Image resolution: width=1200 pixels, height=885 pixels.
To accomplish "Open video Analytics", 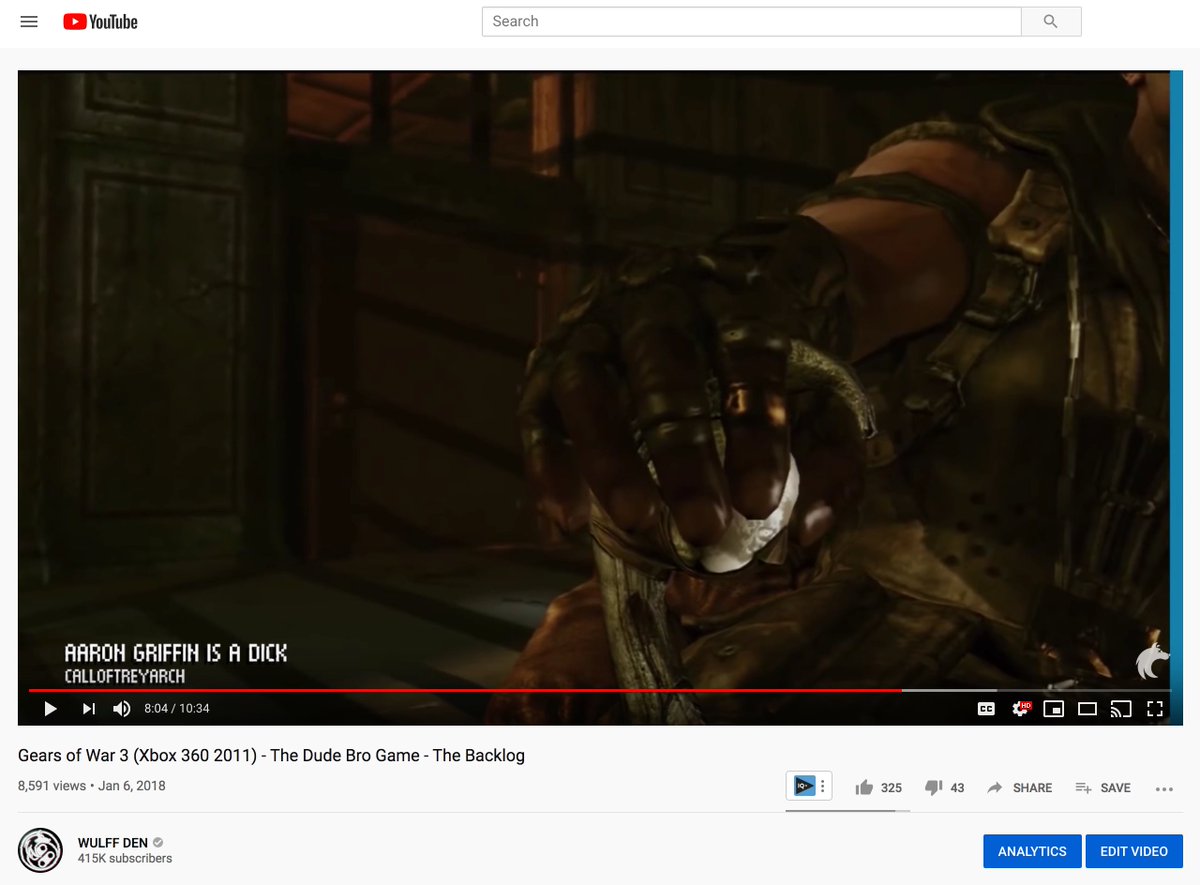I will (1032, 851).
